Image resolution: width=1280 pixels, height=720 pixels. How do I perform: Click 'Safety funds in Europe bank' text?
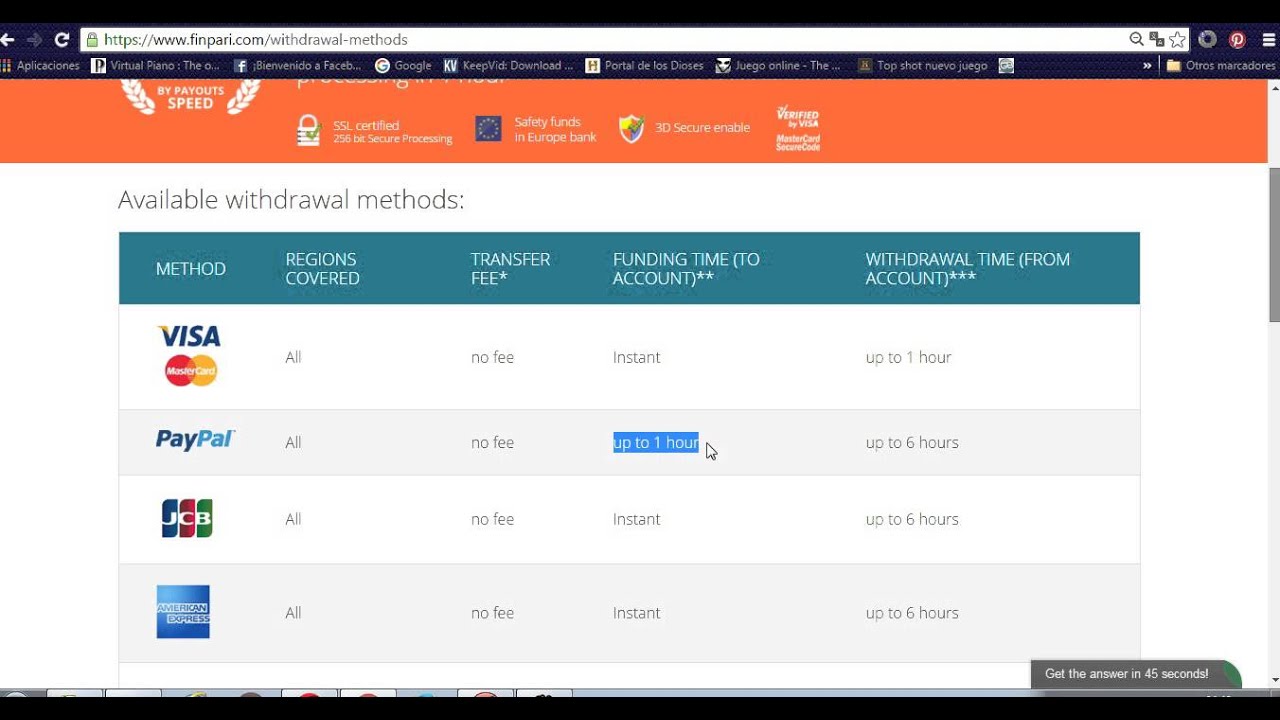coord(555,130)
